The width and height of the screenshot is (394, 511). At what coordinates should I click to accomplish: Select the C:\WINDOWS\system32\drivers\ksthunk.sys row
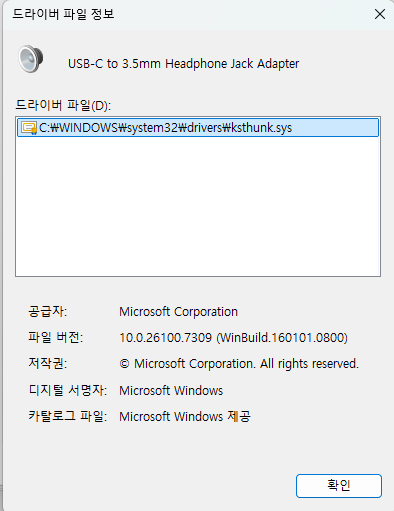(198, 127)
